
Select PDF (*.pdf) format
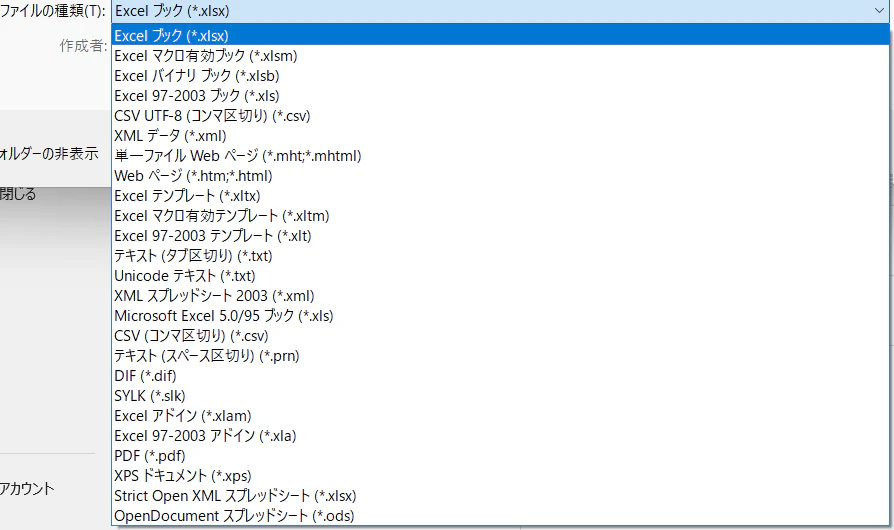pos(500,456)
